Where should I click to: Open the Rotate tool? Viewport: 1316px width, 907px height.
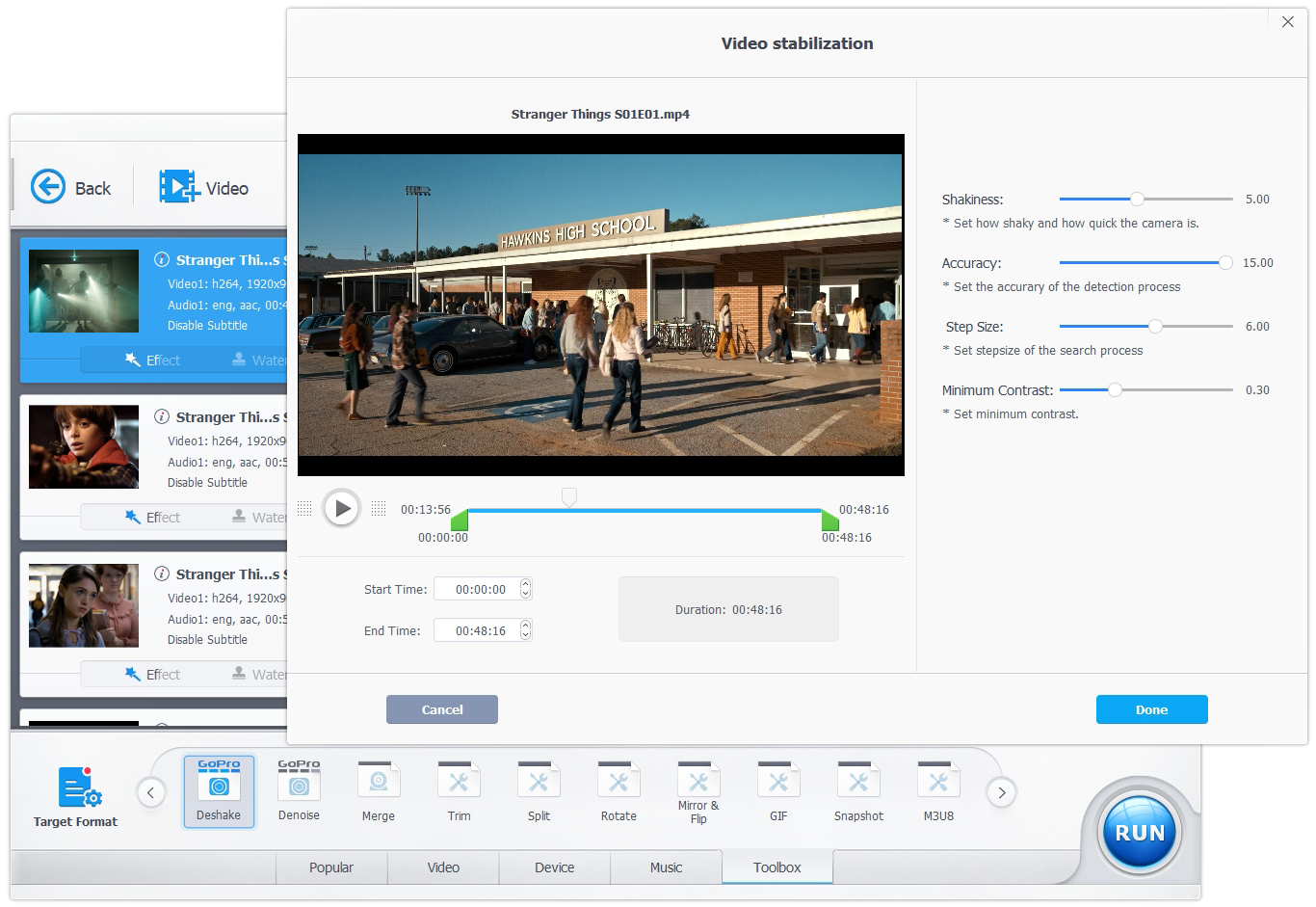[x=619, y=791]
